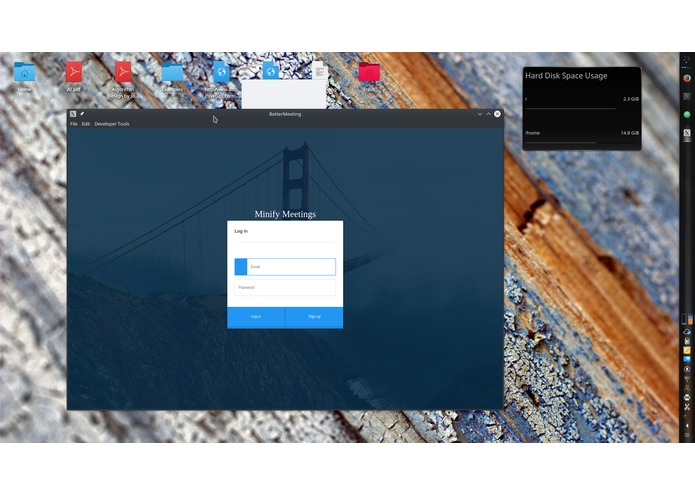Image resolution: width=695 pixels, height=494 pixels.
Task: Open the Trash icon on the desktop
Action: [369, 72]
